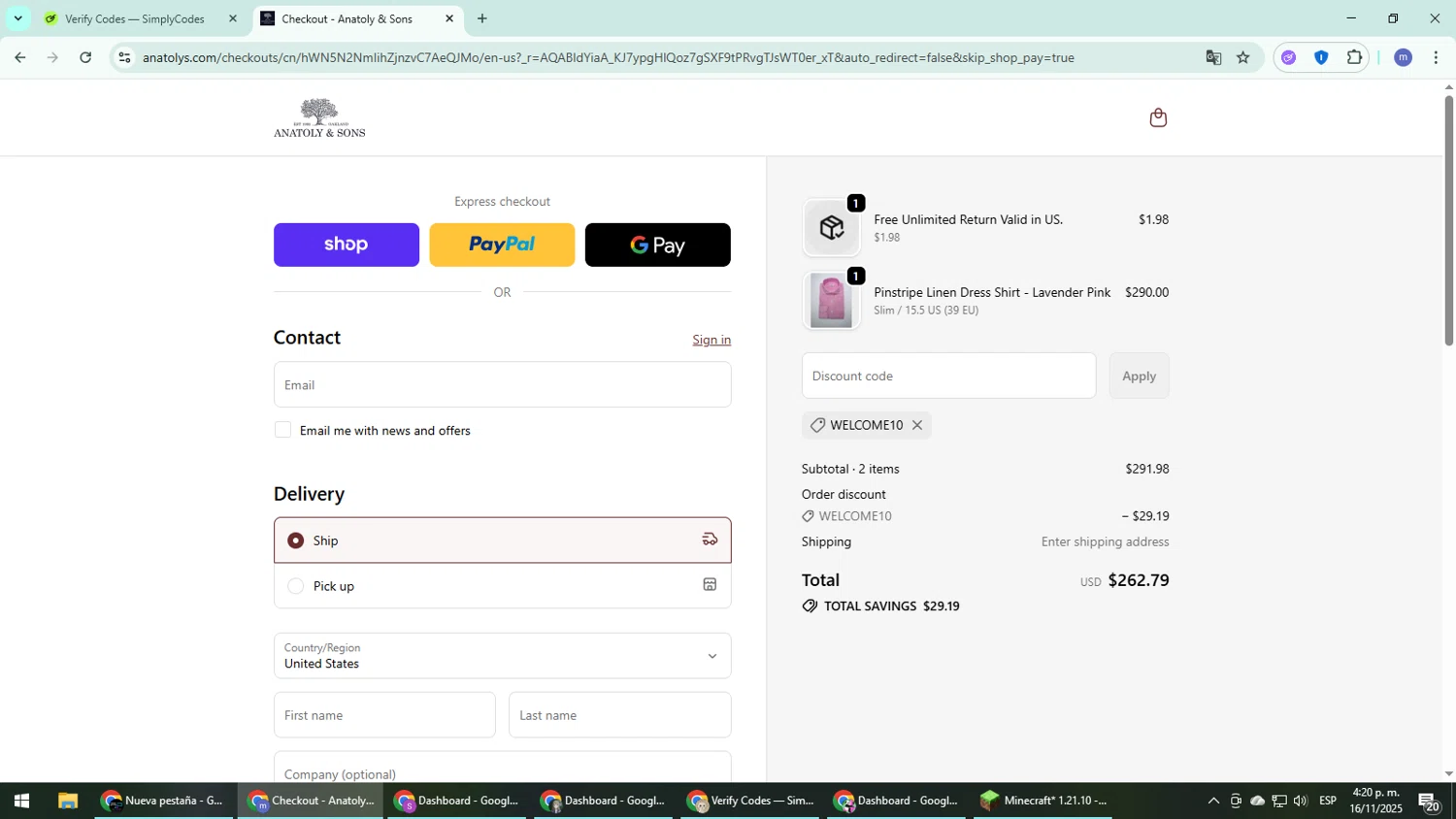The height and width of the screenshot is (819, 1456).
Task: Open Chrome's three-dot menu
Action: tap(1436, 57)
